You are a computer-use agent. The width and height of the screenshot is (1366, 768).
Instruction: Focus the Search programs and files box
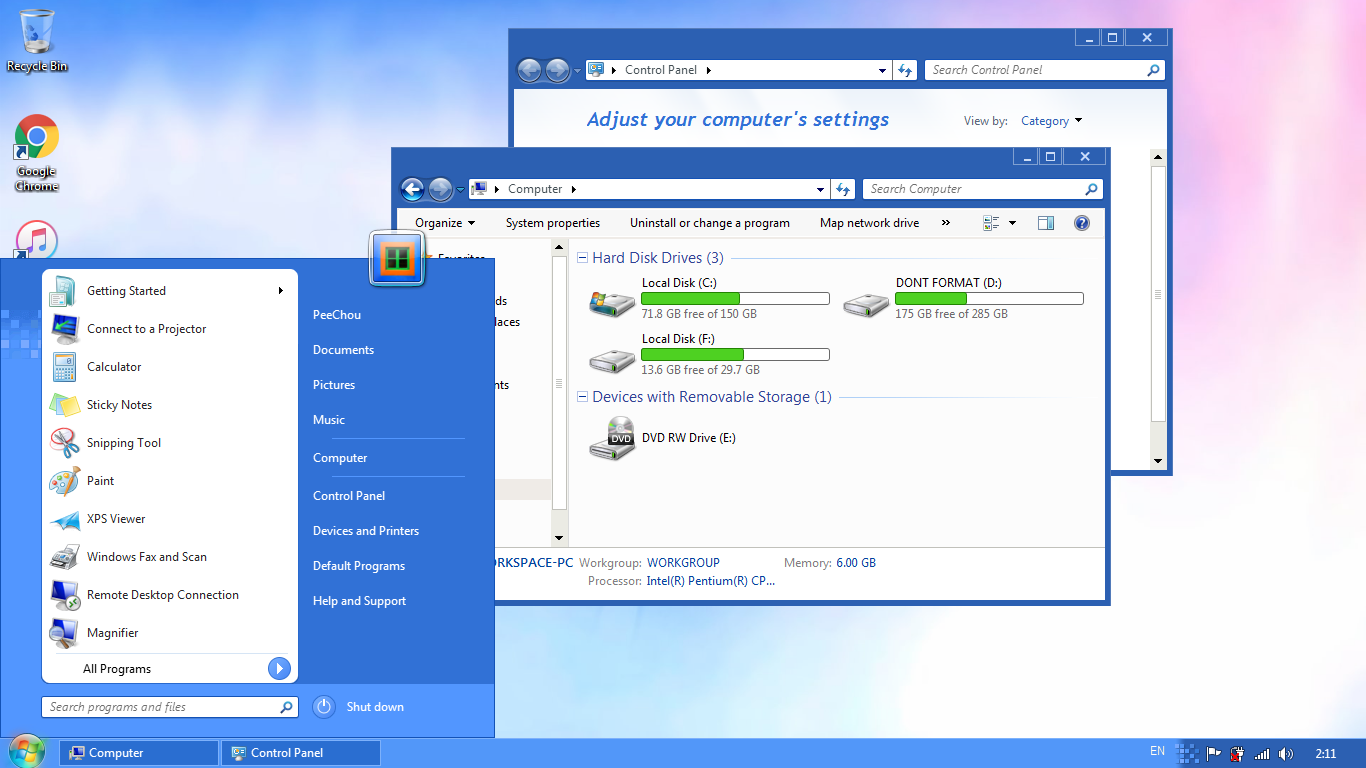170,707
